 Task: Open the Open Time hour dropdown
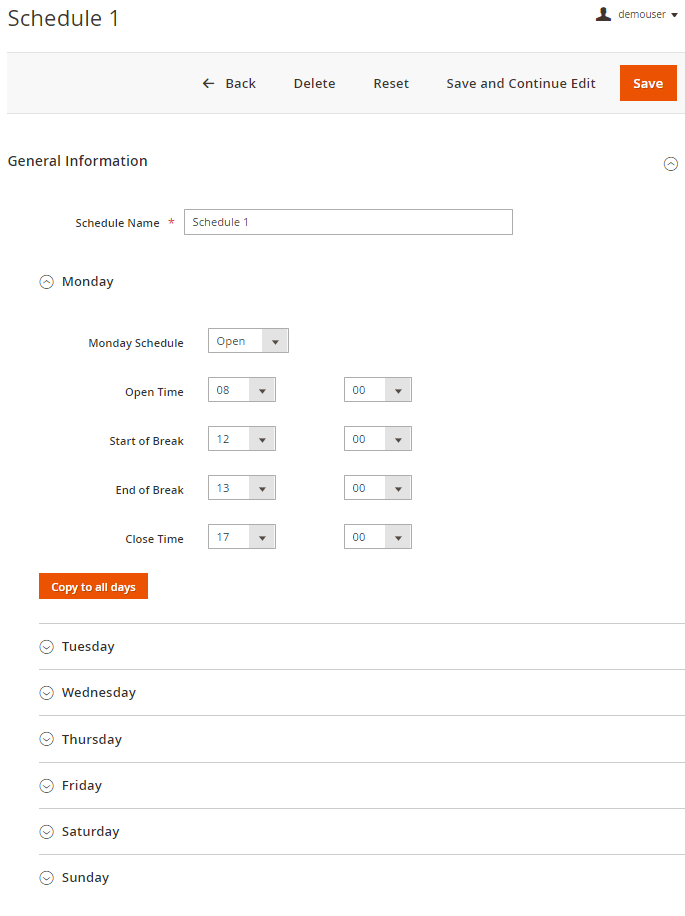click(242, 390)
